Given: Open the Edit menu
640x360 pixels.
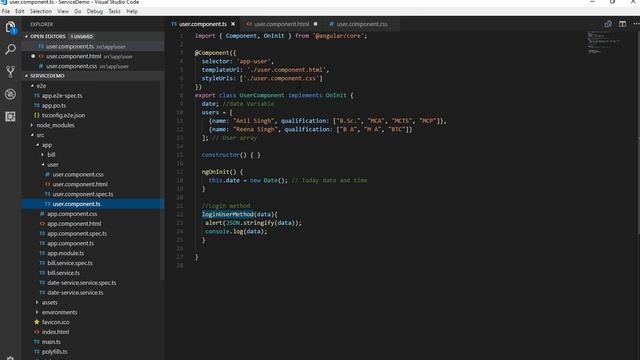Looking at the screenshot, I should [x=20, y=11].
